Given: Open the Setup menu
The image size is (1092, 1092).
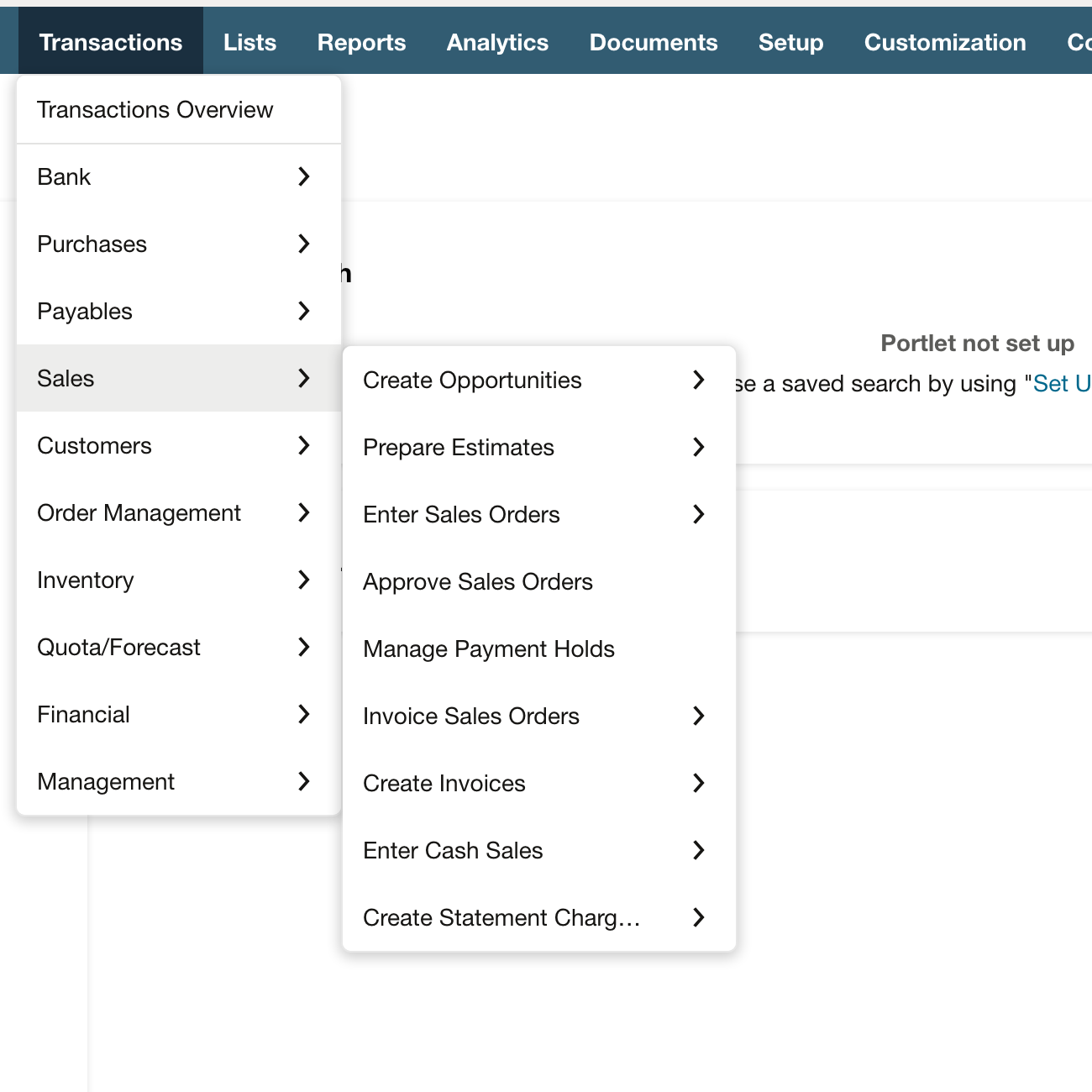Looking at the screenshot, I should (790, 42).
